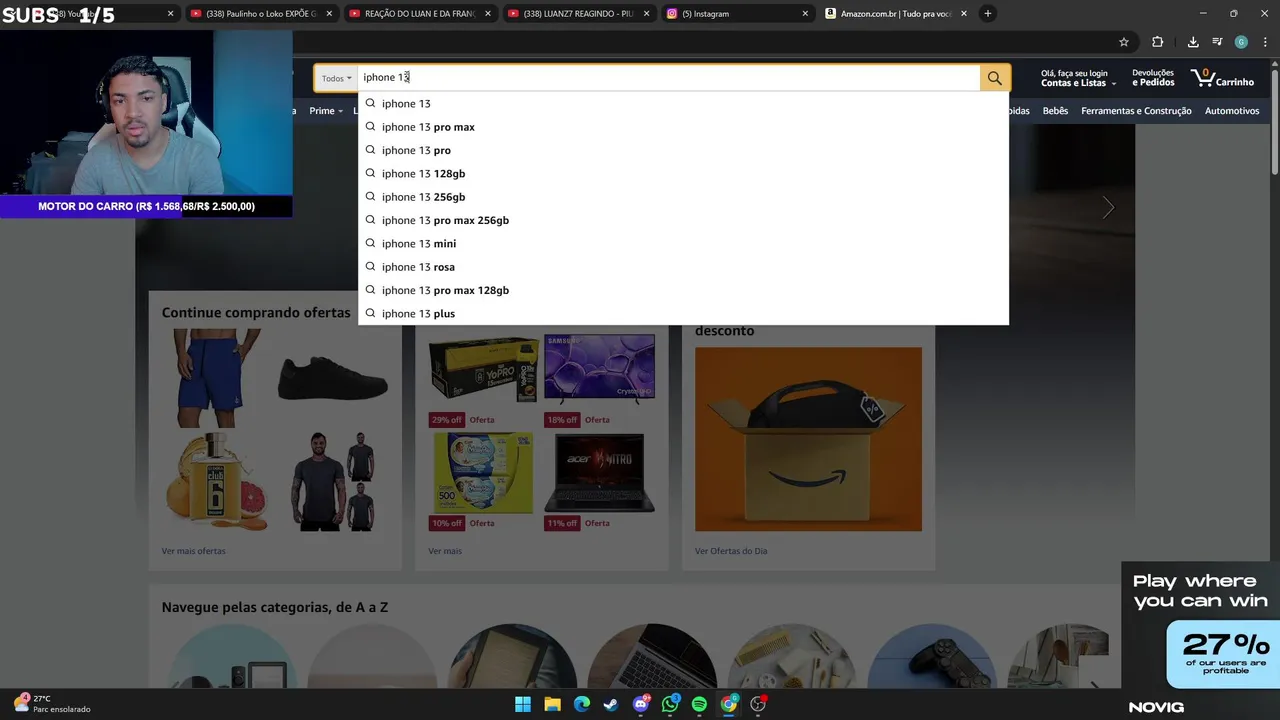
Task: Select suggestion "iphone 13 mini"
Action: 683,243
